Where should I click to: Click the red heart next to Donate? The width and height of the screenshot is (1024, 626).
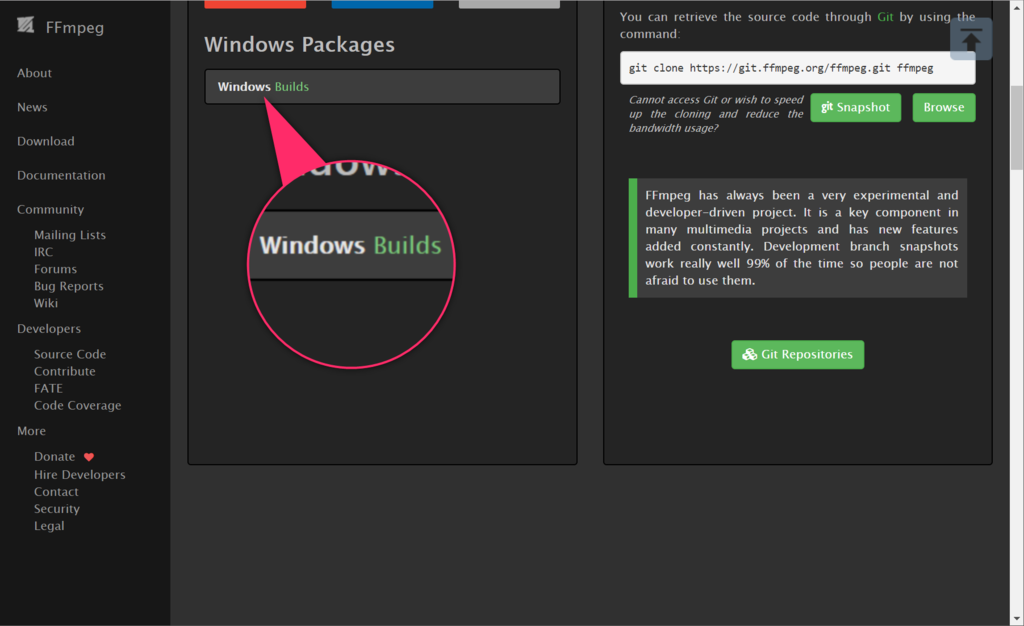coord(89,457)
